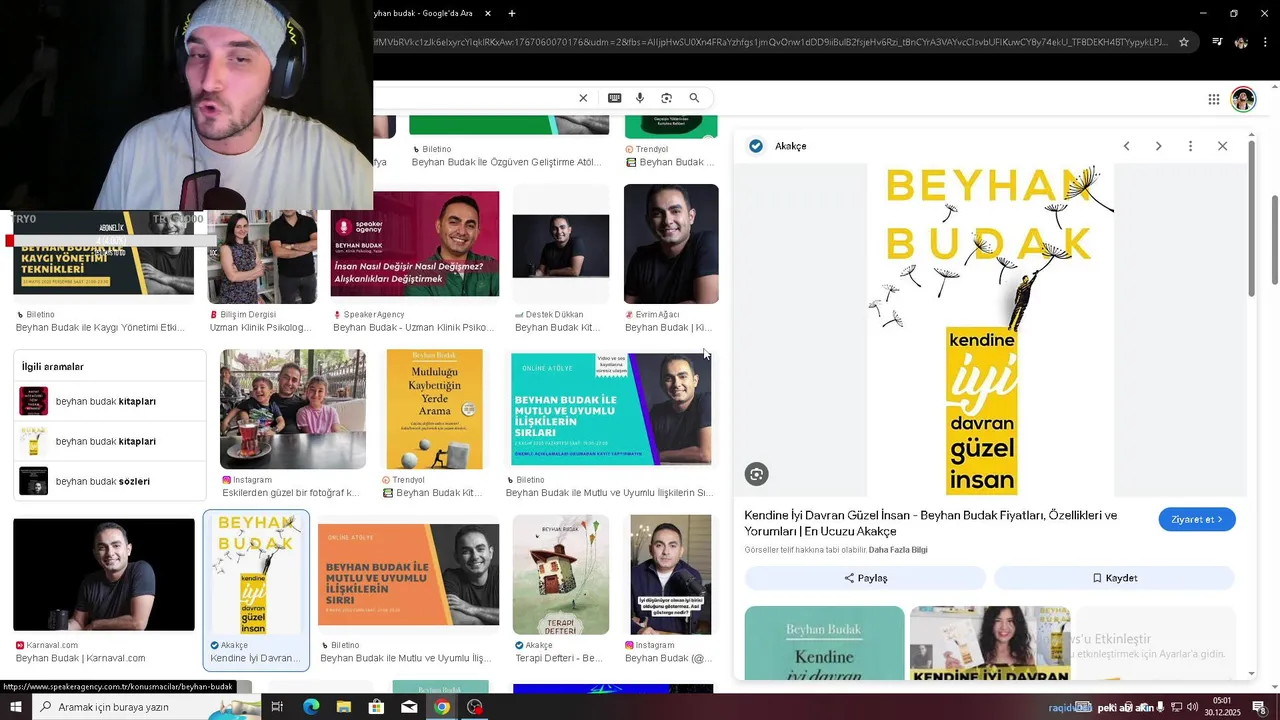
Task: Open the large Beyhan Budak book cover
Action: pos(991,330)
